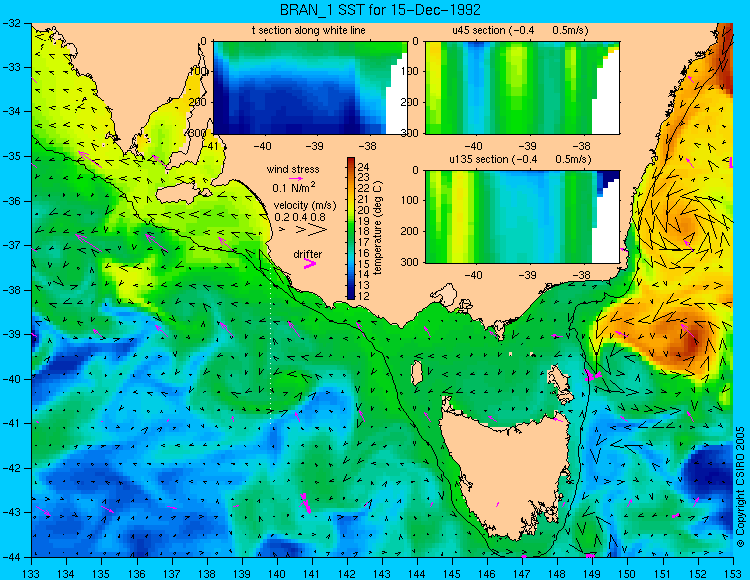
Task: Select the "t section along white line" label
Action: coord(309,30)
